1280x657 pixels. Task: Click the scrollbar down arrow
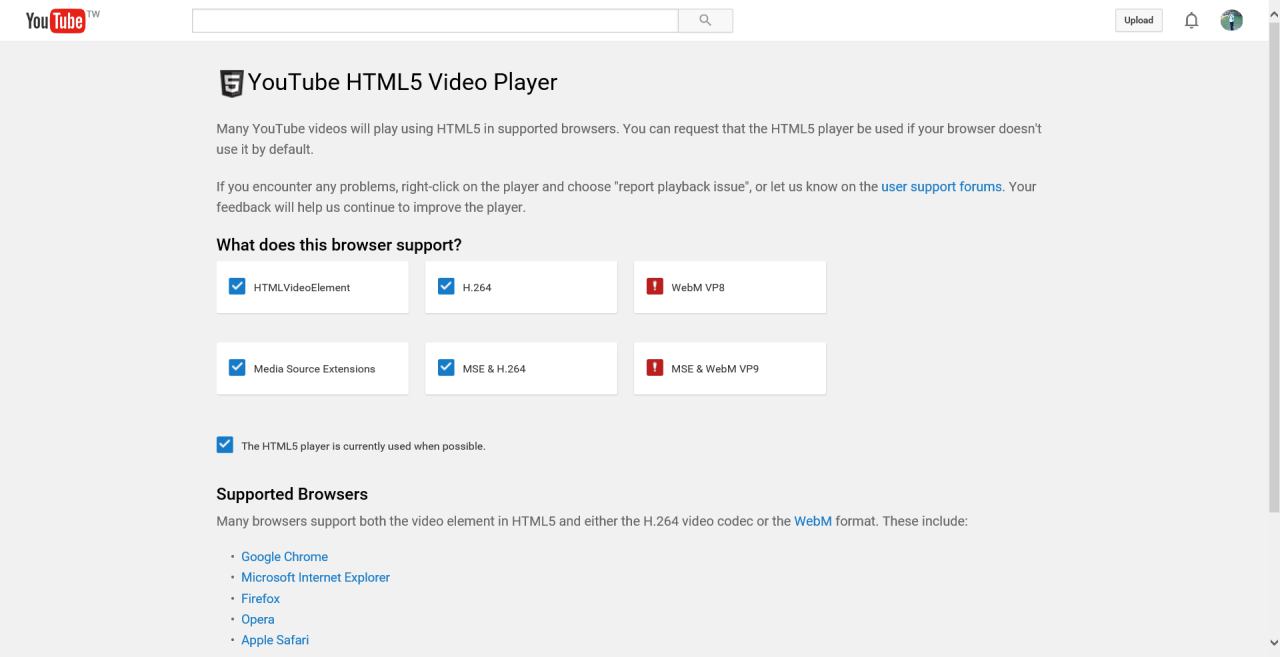1273,643
